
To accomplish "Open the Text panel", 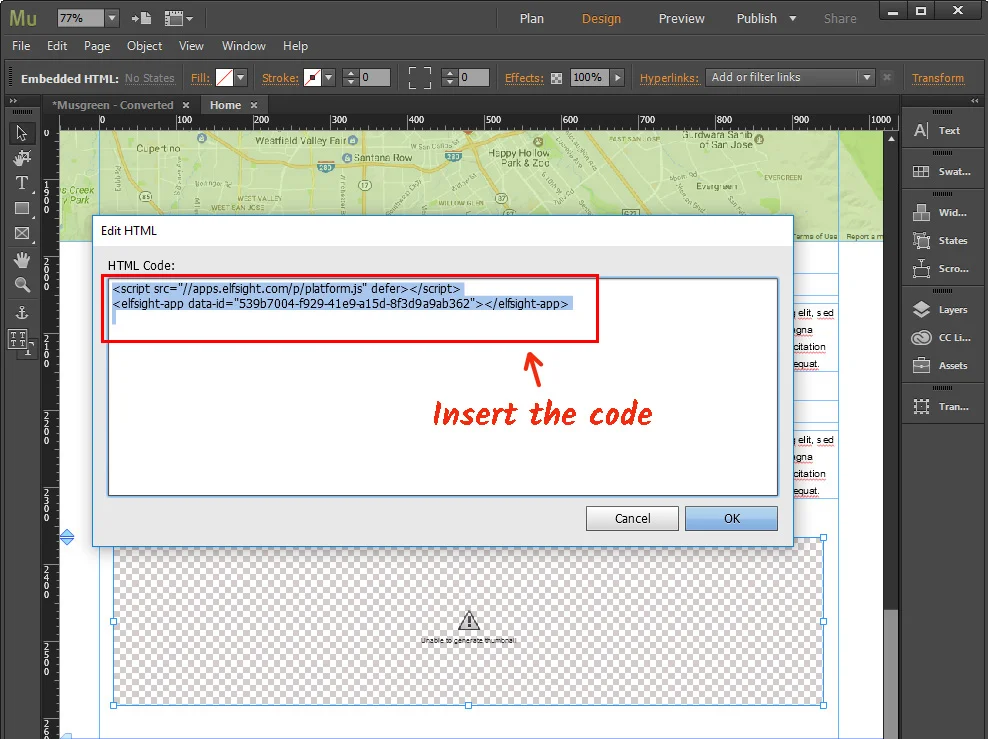I will (x=937, y=130).
